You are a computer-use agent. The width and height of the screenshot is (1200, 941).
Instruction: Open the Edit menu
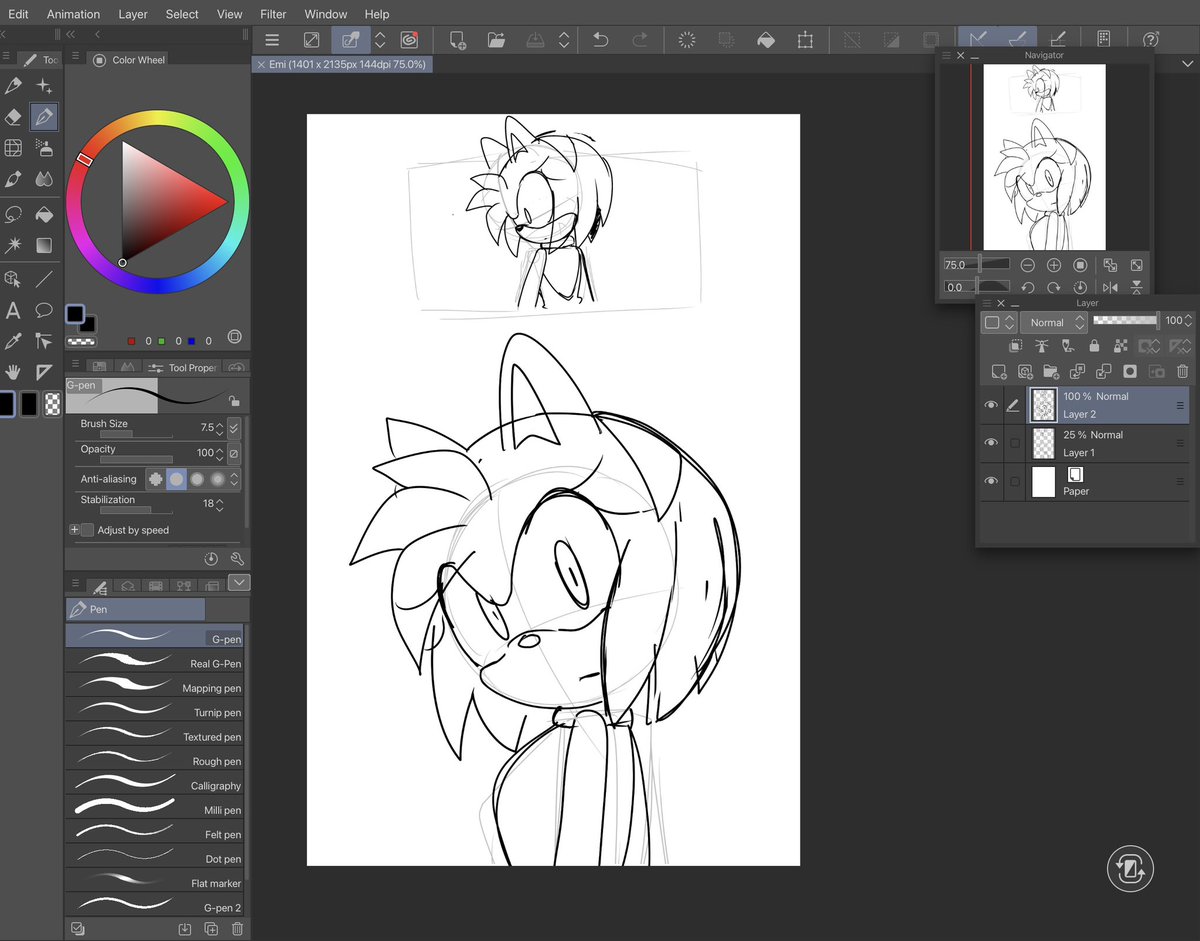(18, 14)
